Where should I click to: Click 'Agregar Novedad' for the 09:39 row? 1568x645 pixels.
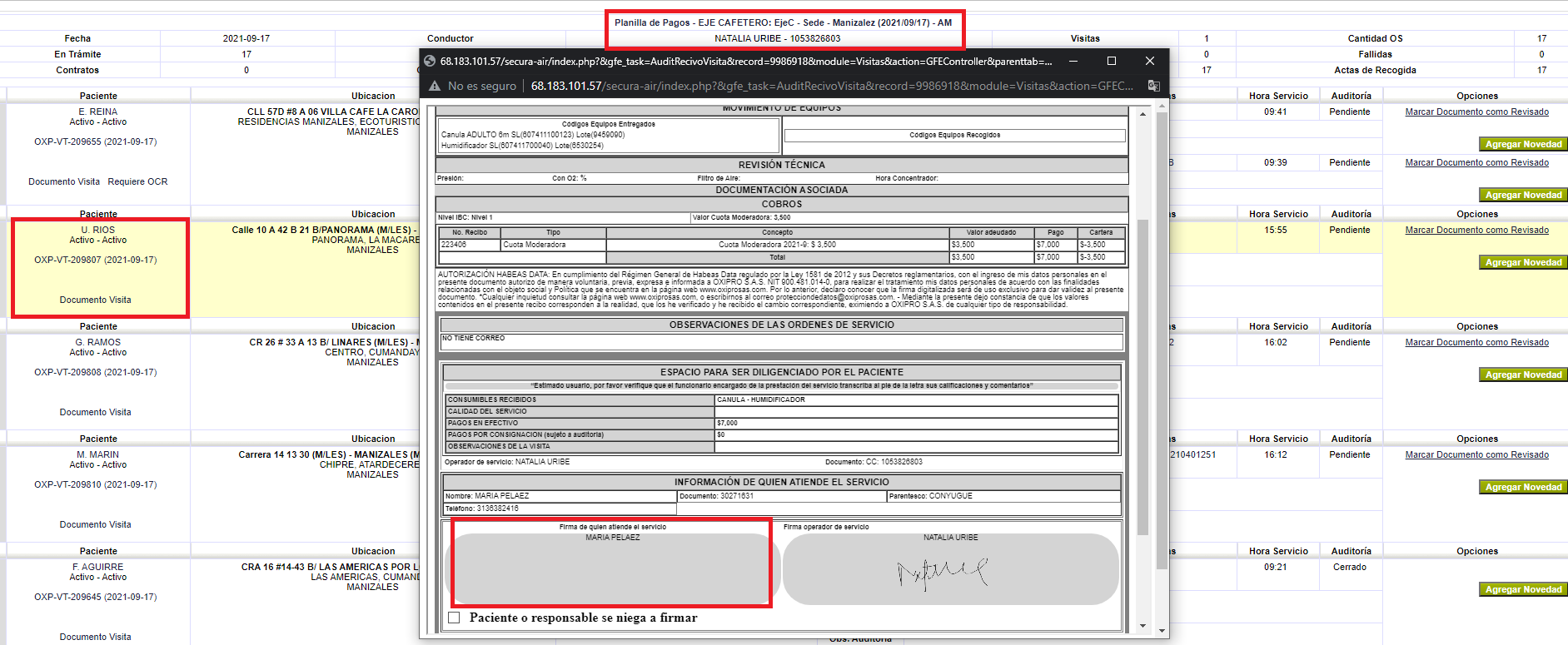pos(1523,195)
